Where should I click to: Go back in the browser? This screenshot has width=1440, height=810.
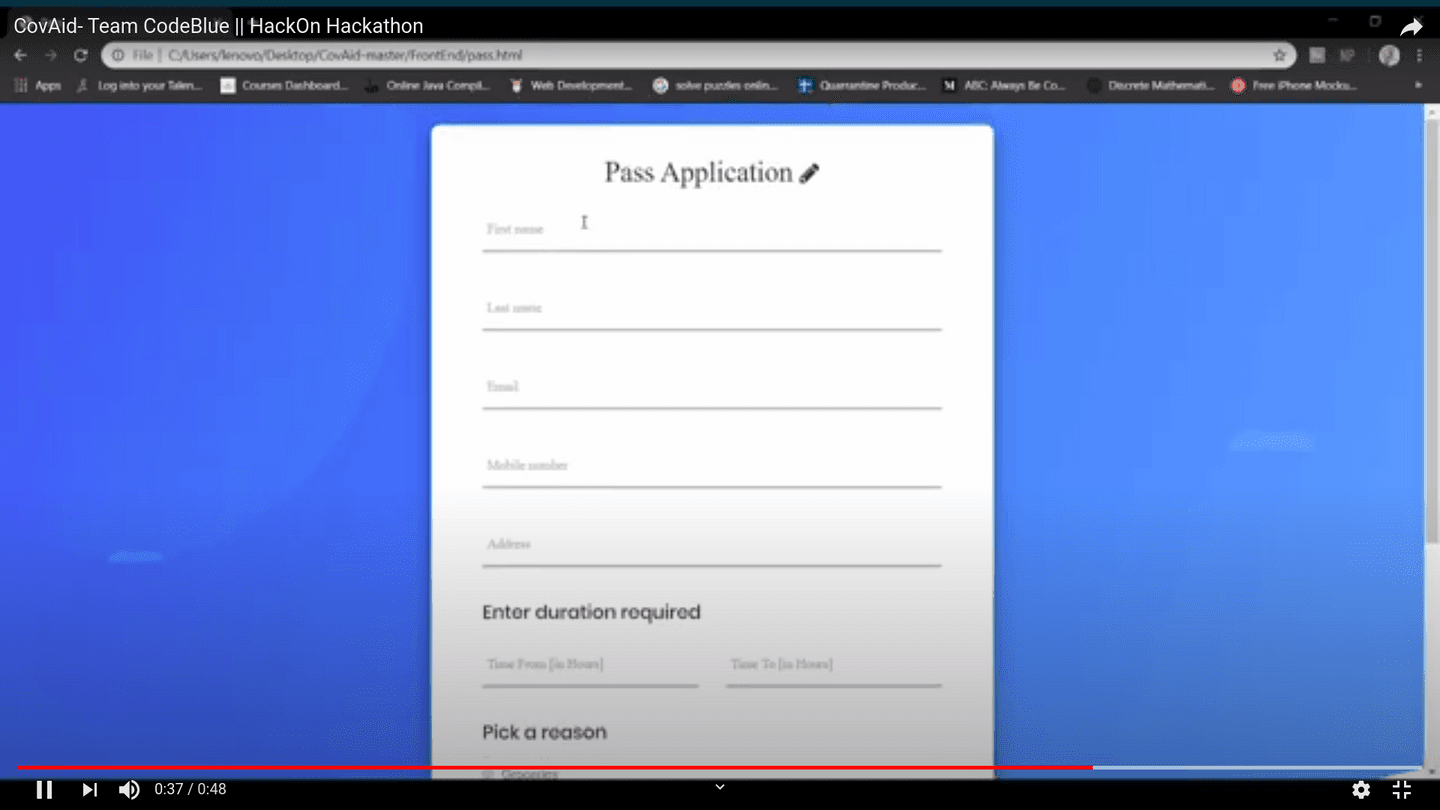(21, 55)
